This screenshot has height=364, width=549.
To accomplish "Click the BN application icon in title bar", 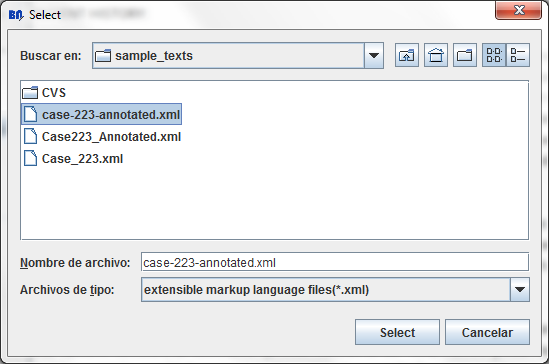I will tap(16, 15).
